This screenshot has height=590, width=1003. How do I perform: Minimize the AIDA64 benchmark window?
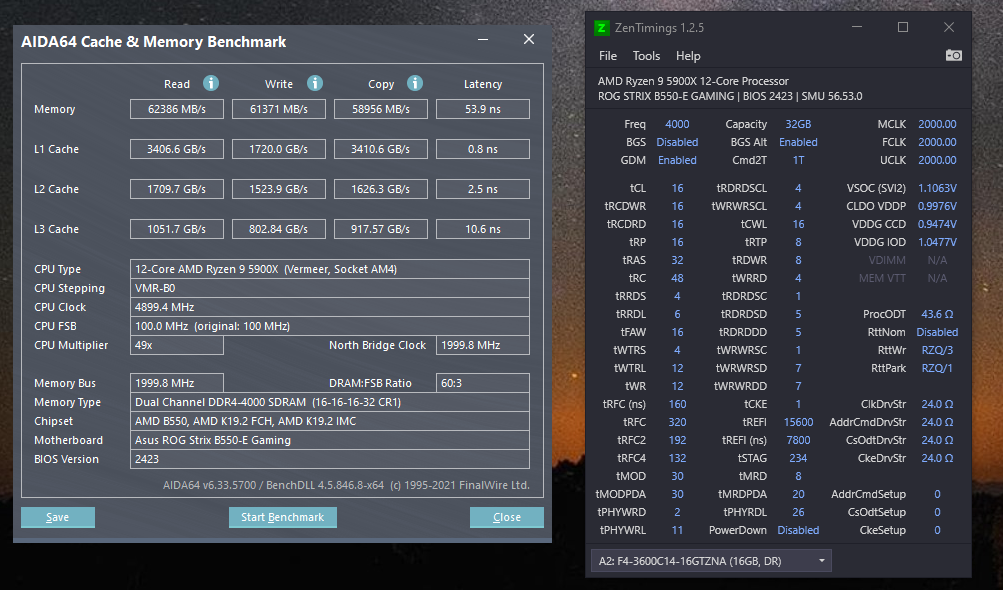[x=483, y=40]
